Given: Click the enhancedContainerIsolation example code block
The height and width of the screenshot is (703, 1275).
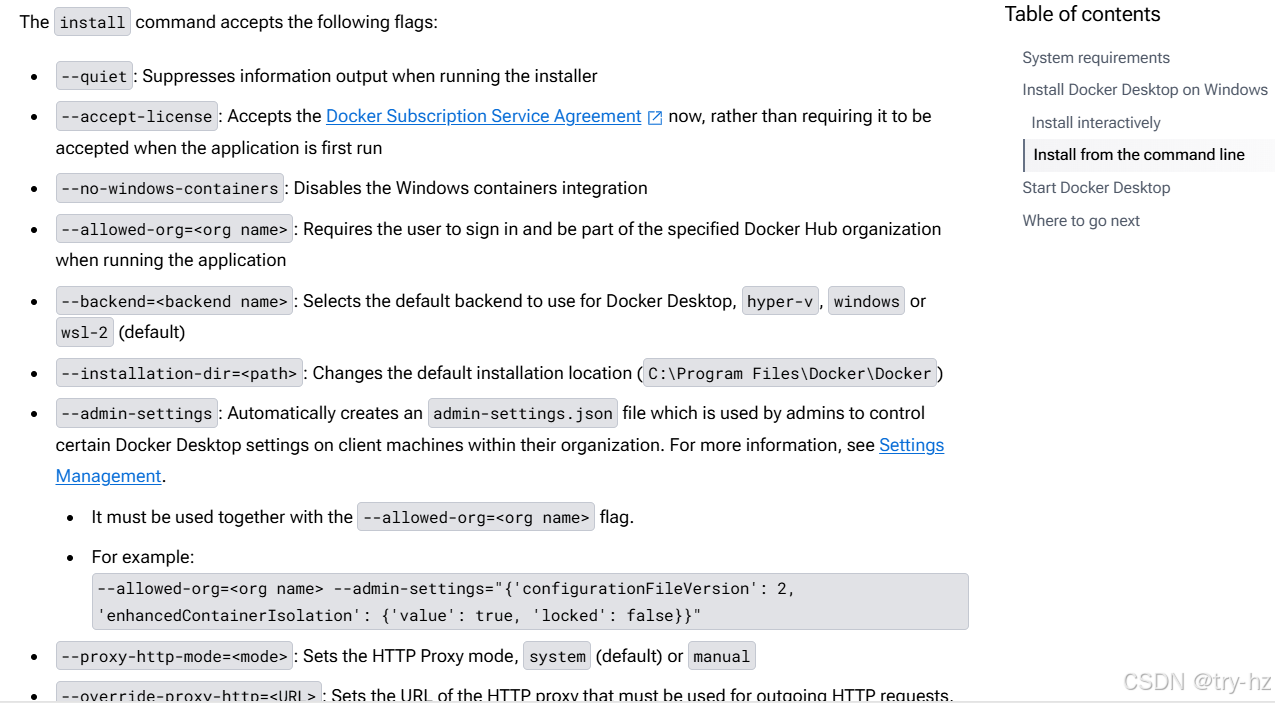Looking at the screenshot, I should [x=530, y=602].
